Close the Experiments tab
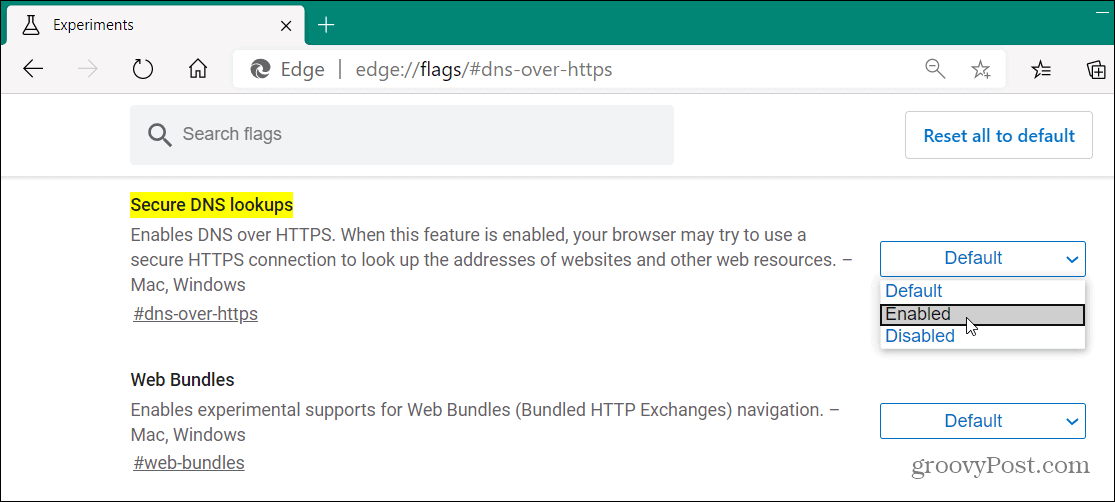 [286, 26]
